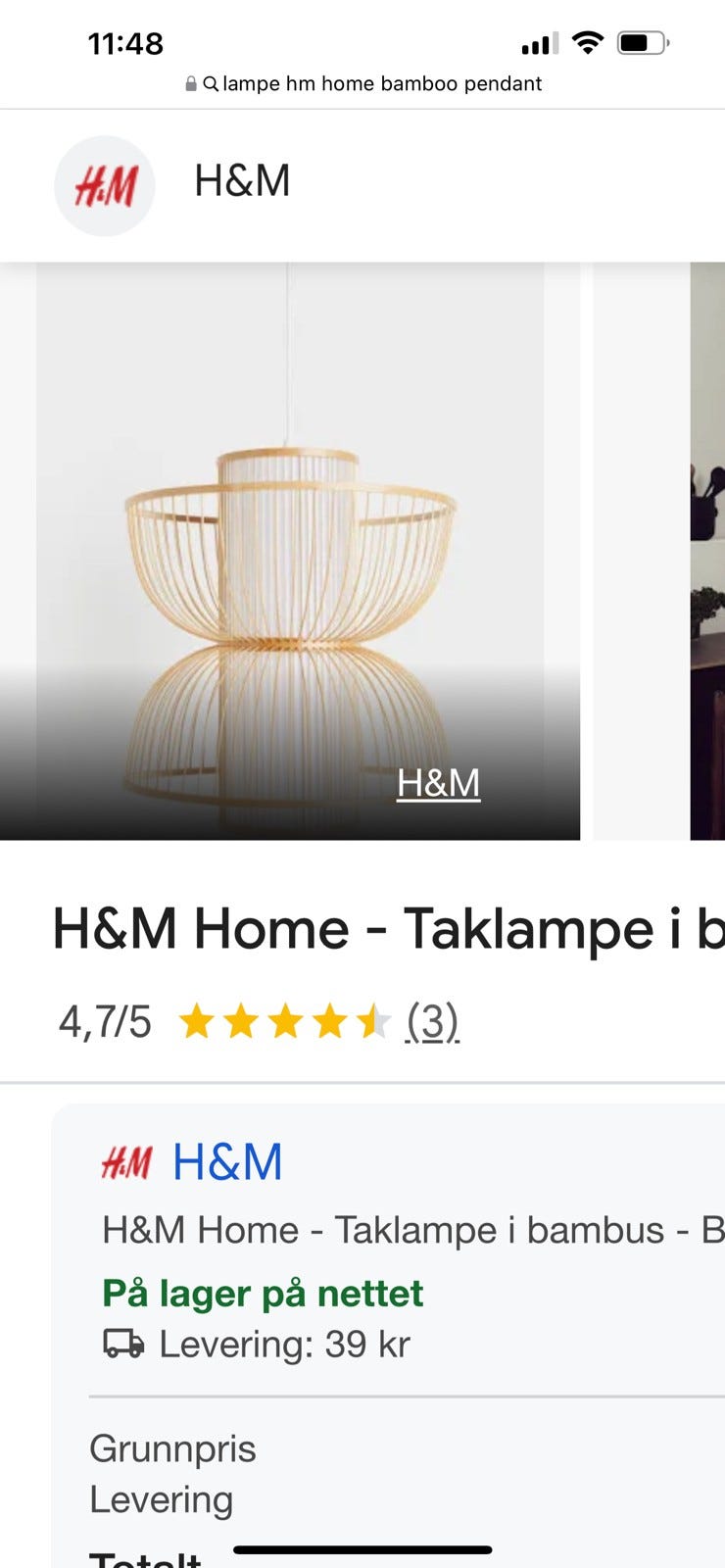
Task: Tap the 'På lager på nettet' stock status
Action: point(263,1294)
